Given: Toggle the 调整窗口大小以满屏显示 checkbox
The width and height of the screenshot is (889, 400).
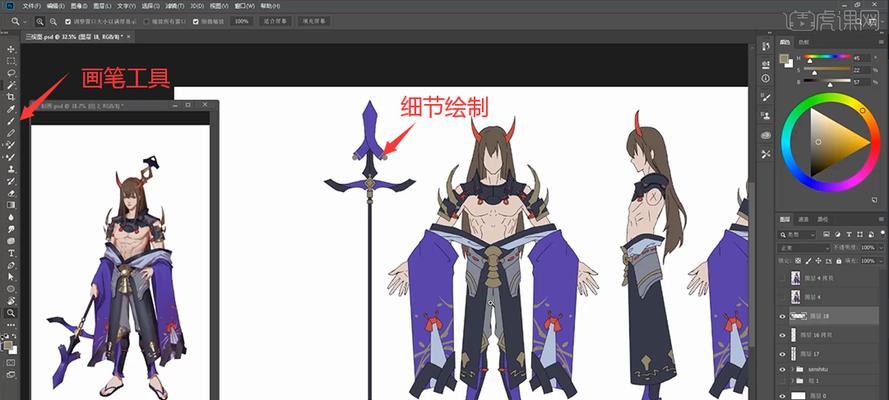Looking at the screenshot, I should (x=68, y=22).
